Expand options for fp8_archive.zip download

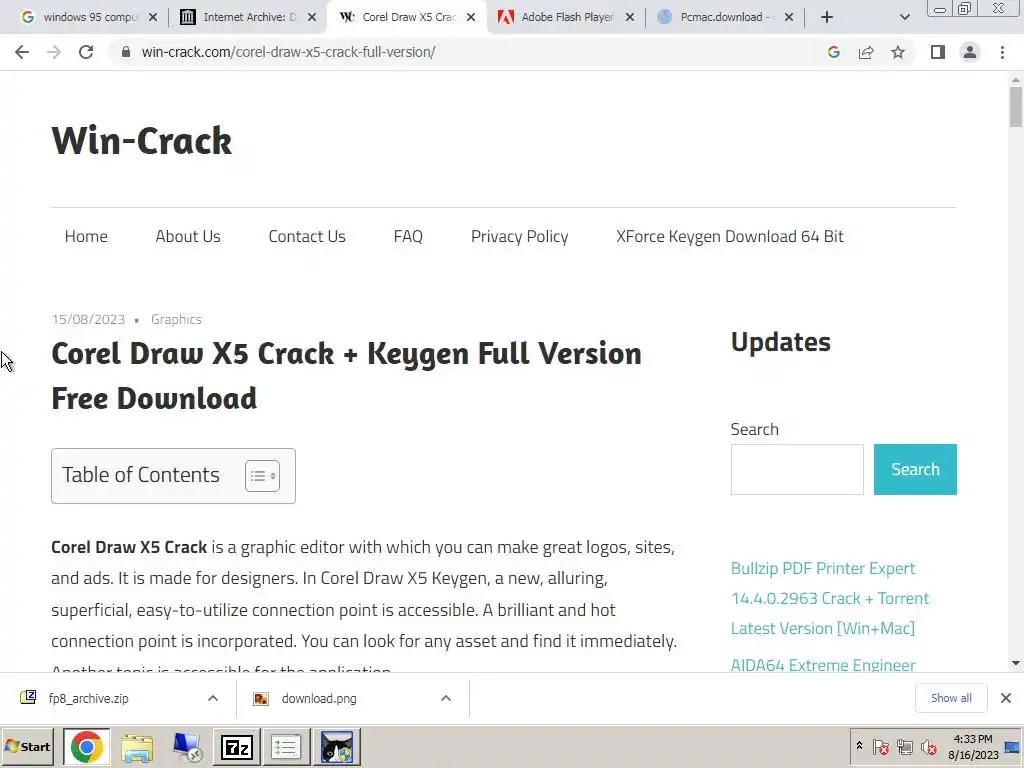pyautogui.click(x=213, y=698)
